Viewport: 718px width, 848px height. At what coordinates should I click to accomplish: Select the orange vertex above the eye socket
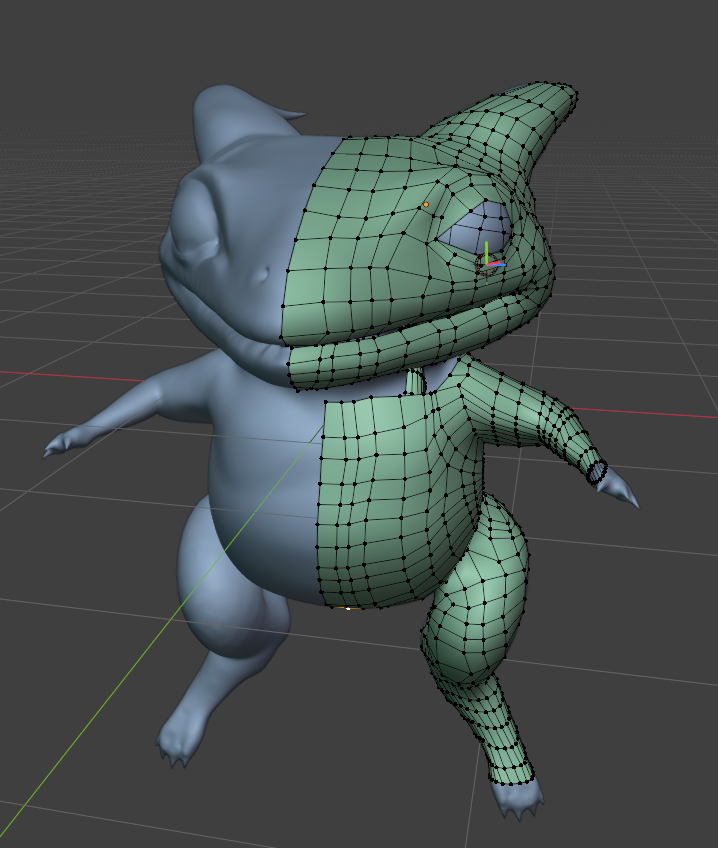point(426,204)
